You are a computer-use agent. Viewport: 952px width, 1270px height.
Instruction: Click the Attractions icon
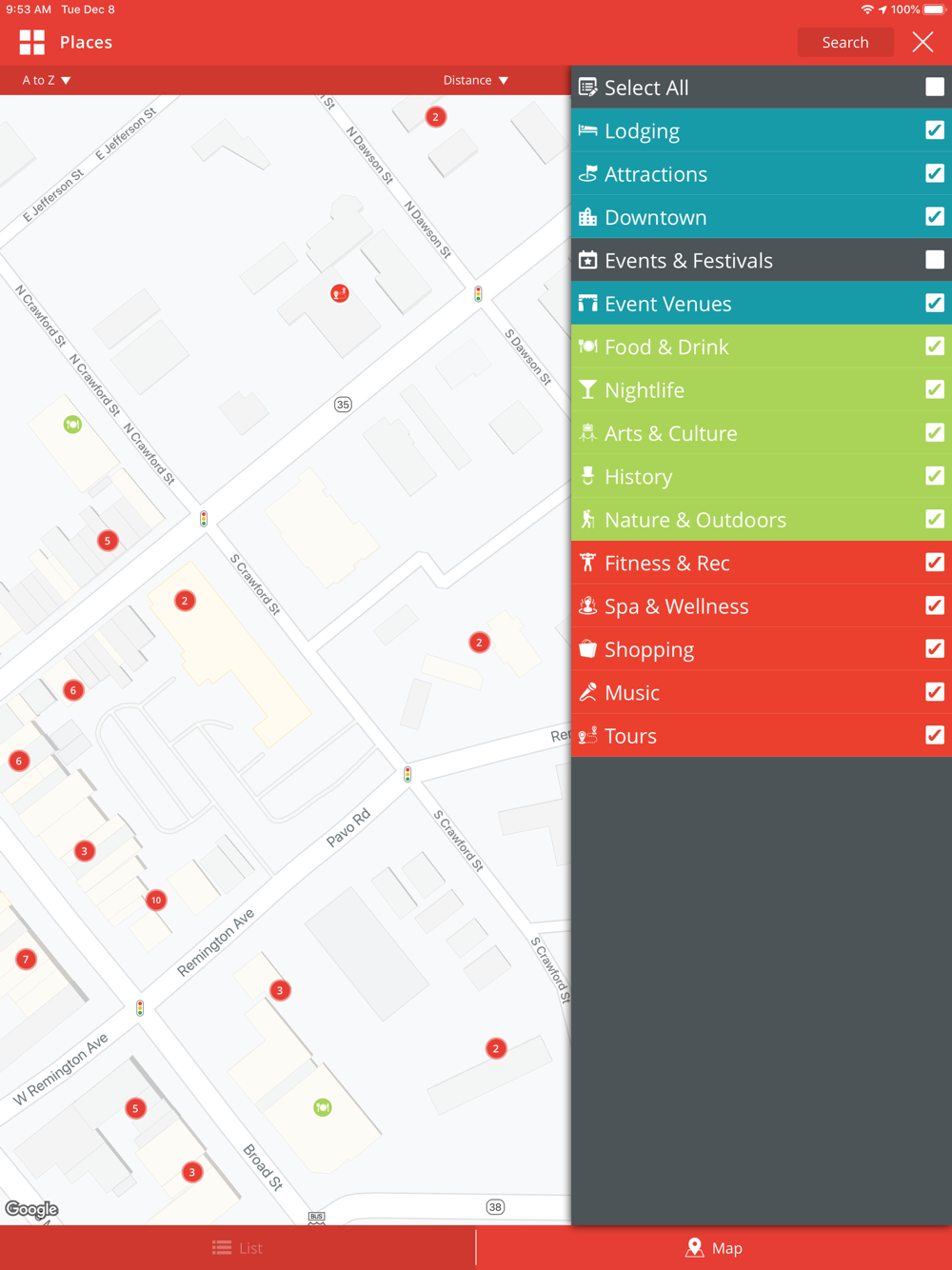click(x=588, y=173)
